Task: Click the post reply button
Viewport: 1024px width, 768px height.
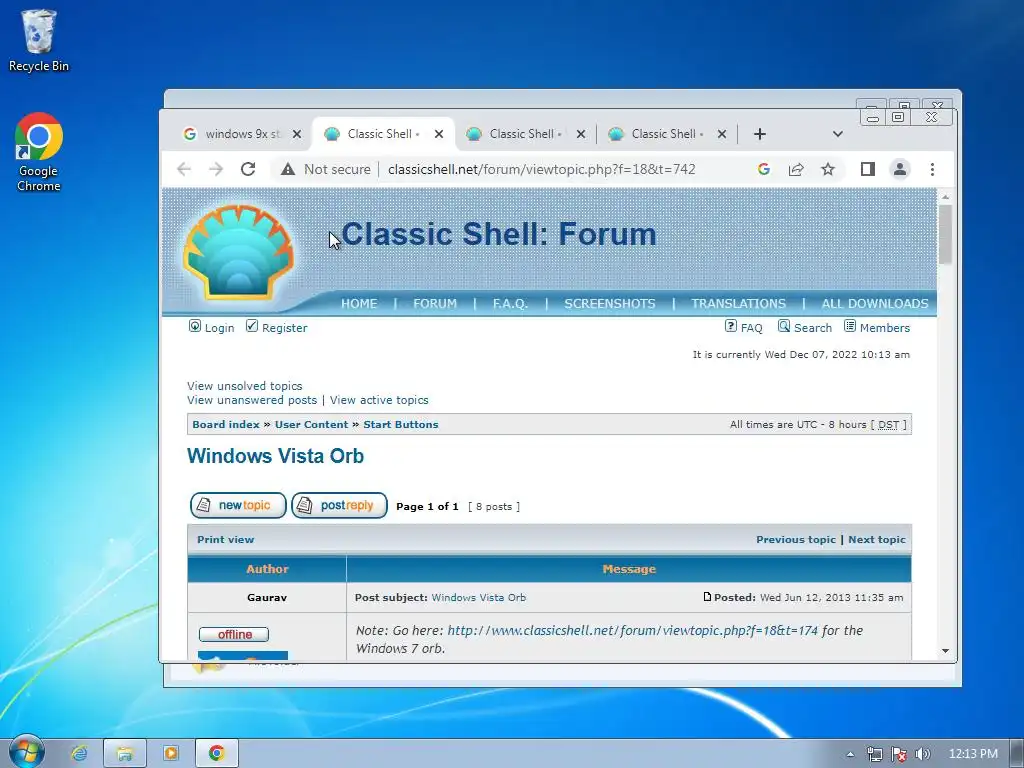Action: tap(340, 505)
